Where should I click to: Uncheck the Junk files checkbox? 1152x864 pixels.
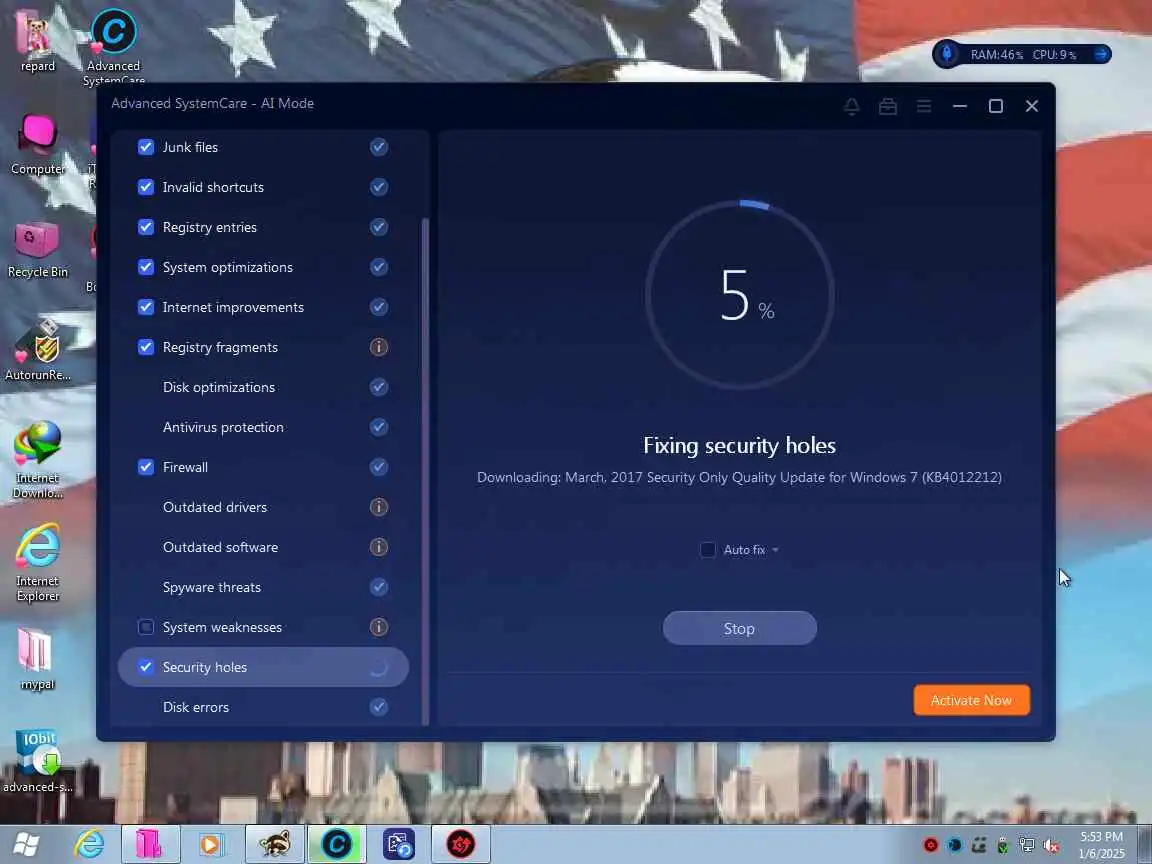pyautogui.click(x=145, y=147)
